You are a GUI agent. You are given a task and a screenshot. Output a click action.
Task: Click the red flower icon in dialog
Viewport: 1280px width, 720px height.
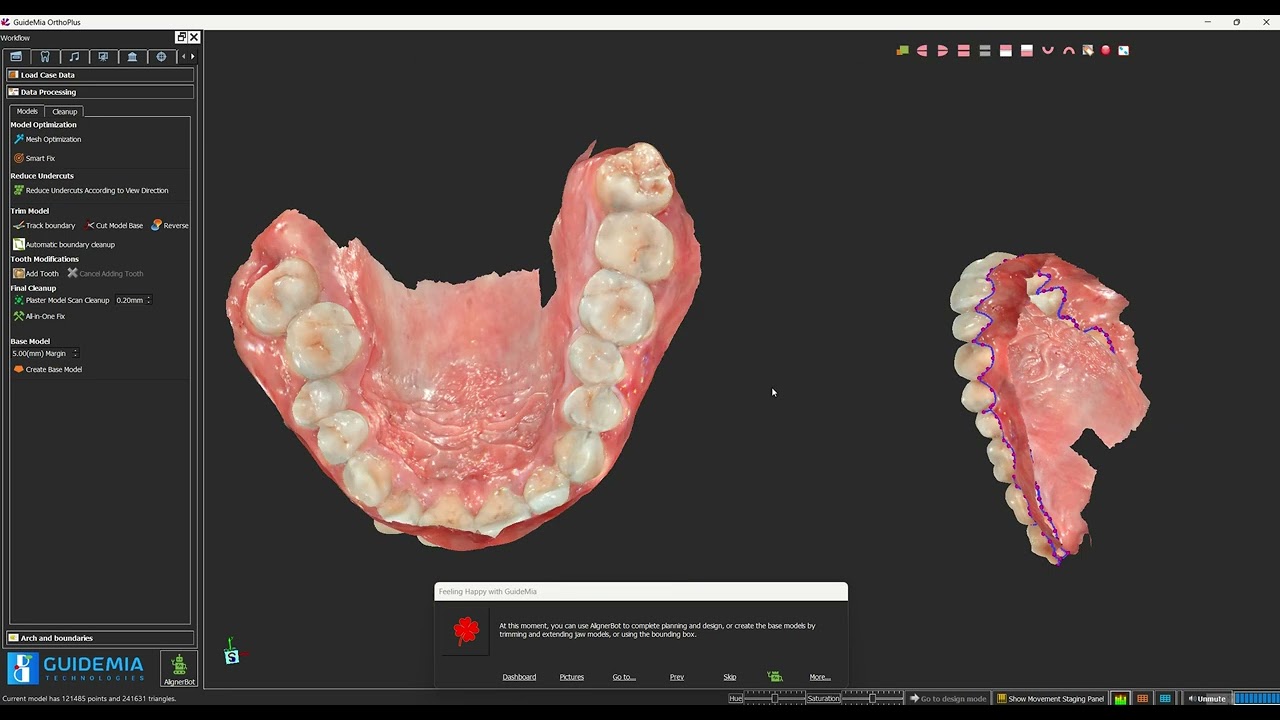point(466,630)
